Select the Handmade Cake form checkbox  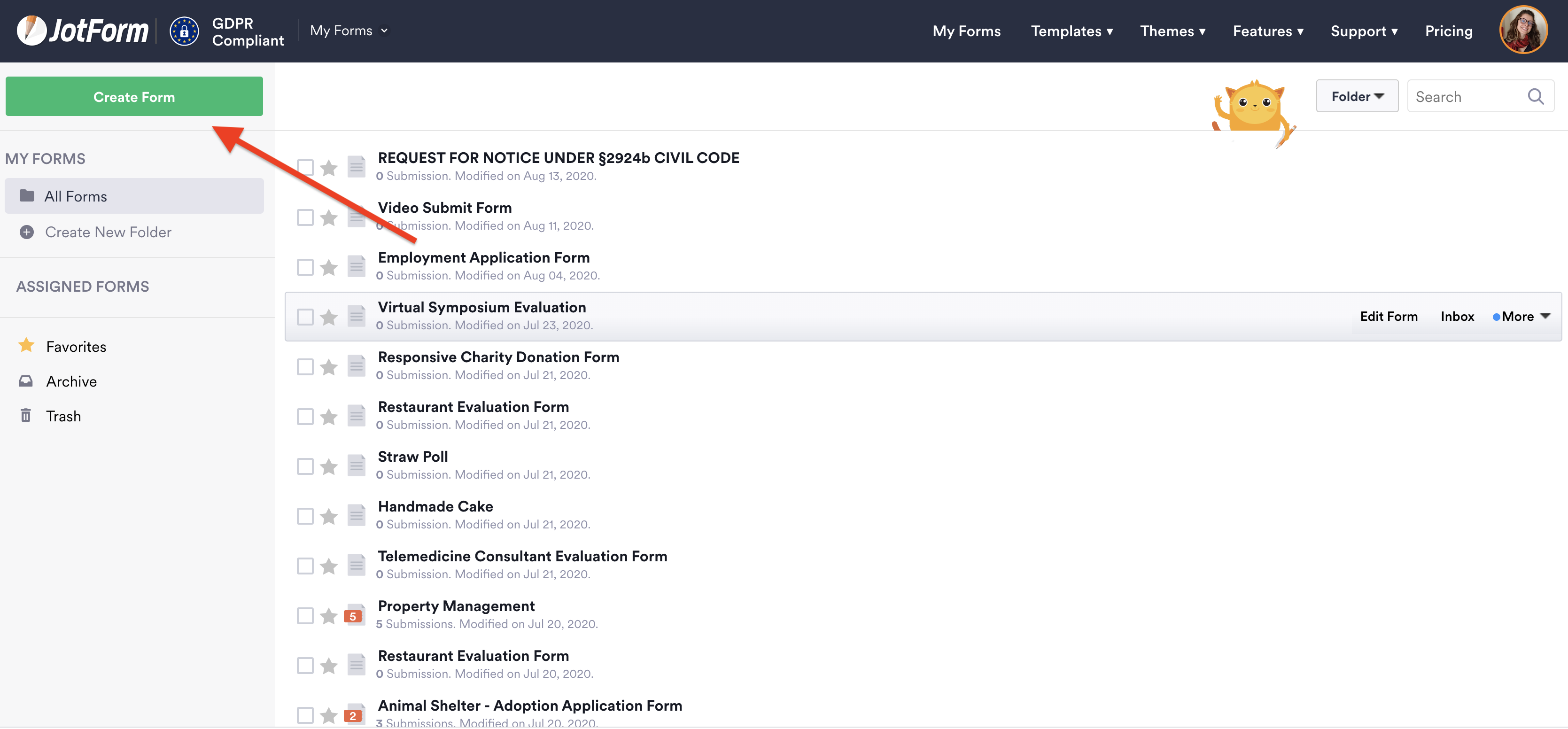coord(305,516)
